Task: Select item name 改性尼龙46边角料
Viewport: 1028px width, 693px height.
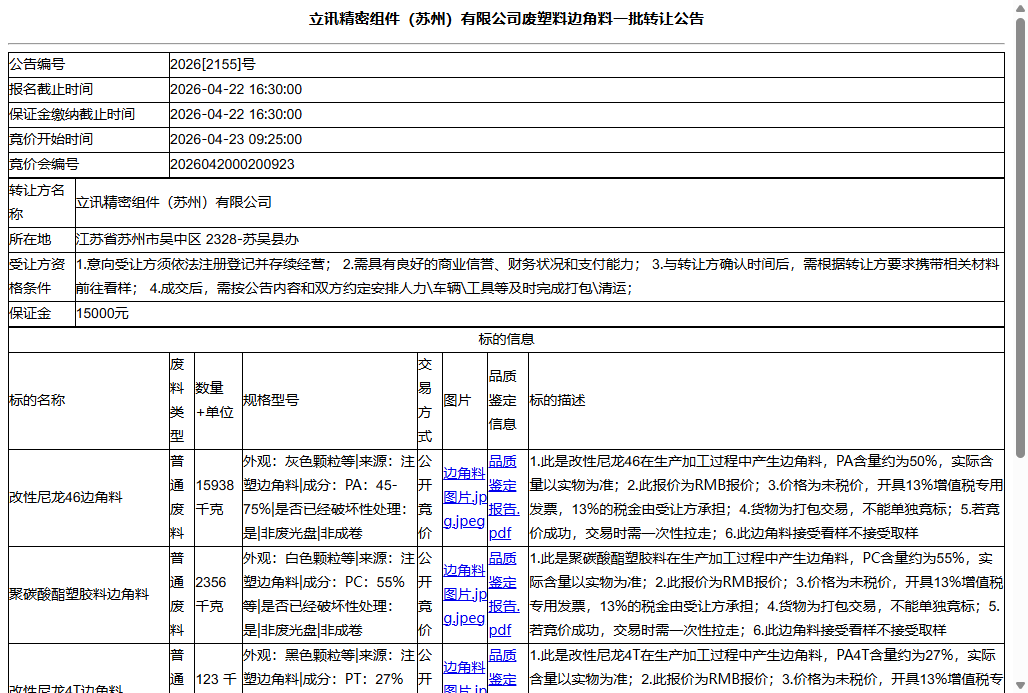Action: [66, 498]
